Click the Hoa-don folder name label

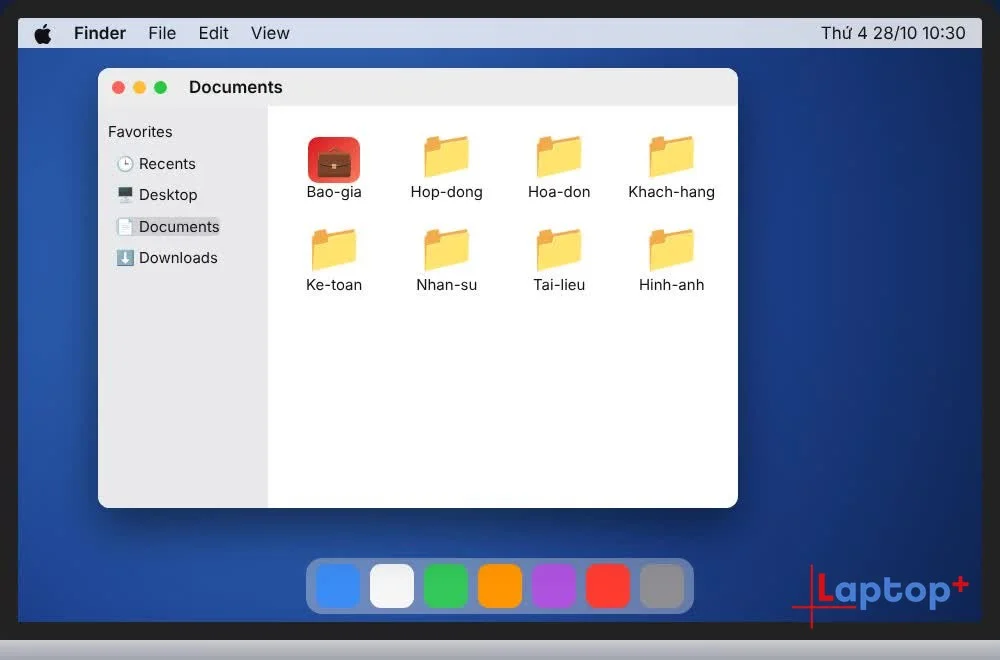point(559,192)
